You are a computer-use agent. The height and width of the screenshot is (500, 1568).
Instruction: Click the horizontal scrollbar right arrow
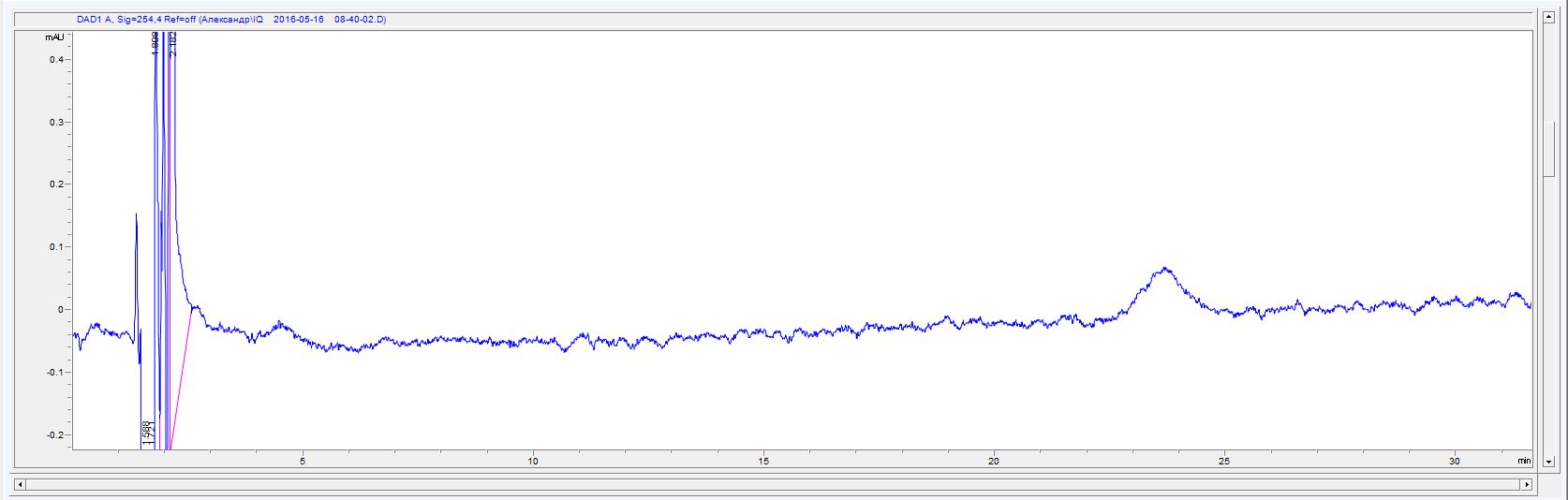(x=1527, y=485)
